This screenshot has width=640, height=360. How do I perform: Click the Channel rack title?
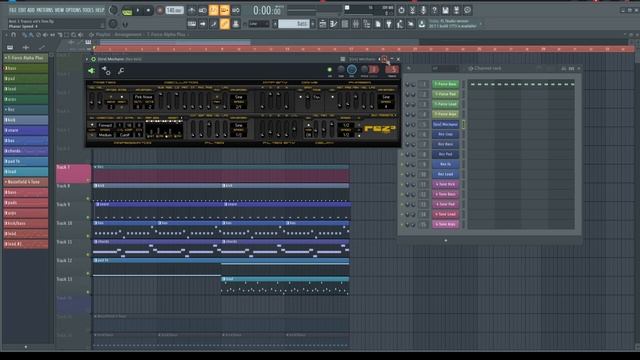[x=487, y=69]
